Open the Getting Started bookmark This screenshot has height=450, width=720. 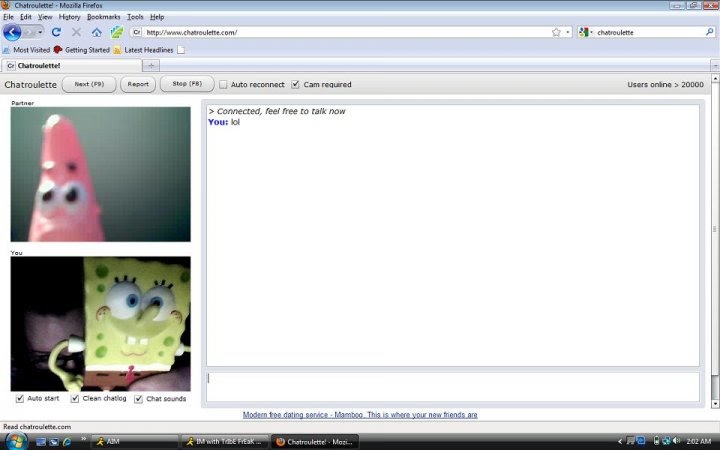click(82, 50)
